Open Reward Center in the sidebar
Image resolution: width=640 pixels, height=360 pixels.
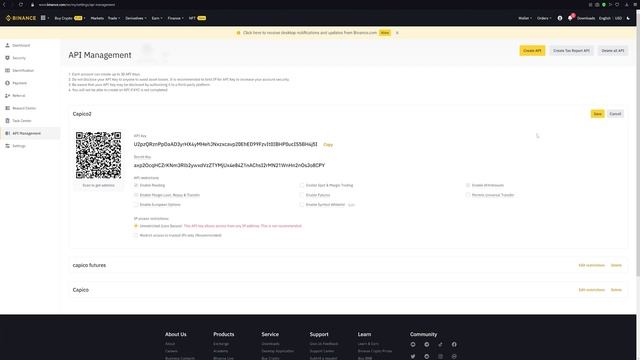tap(24, 108)
